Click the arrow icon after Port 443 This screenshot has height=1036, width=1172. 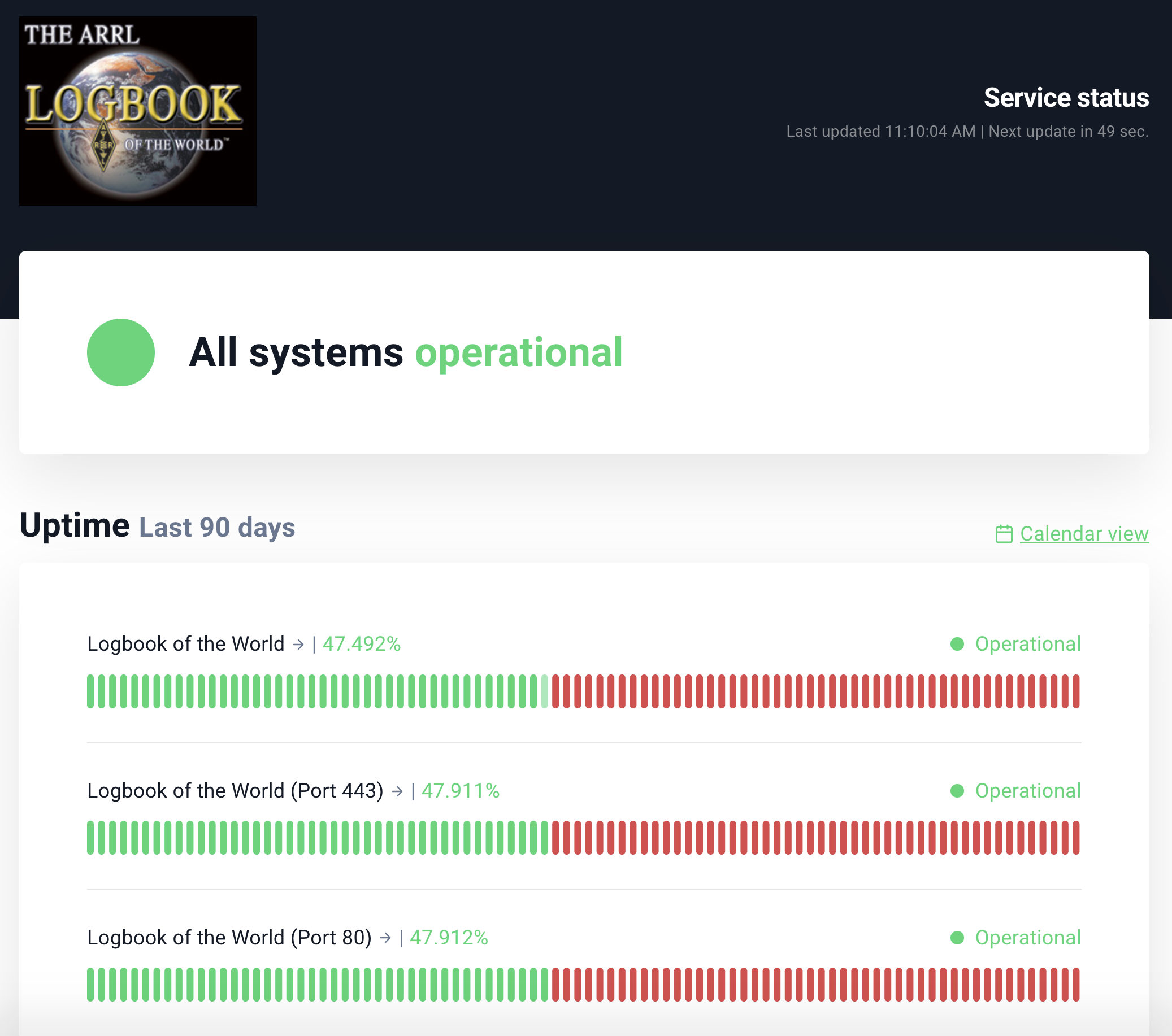397,791
